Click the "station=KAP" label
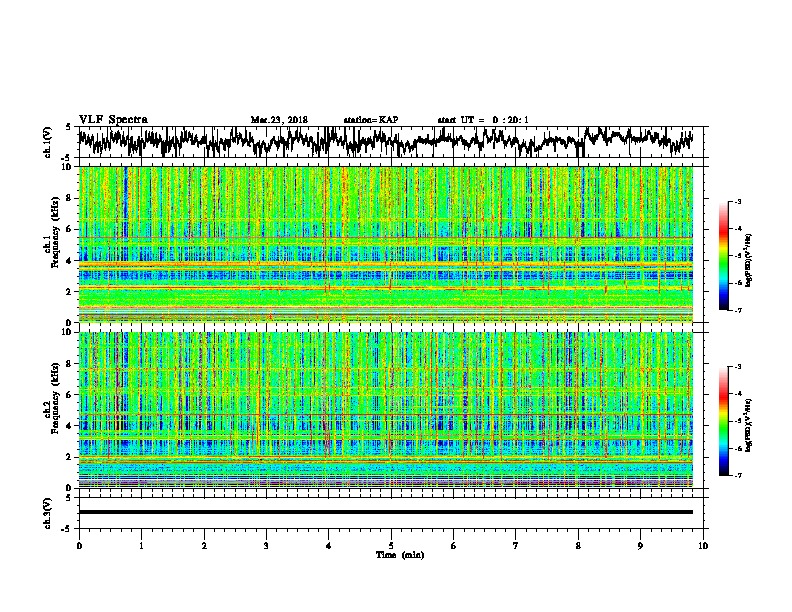This screenshot has height=612, width=792. click(x=371, y=120)
